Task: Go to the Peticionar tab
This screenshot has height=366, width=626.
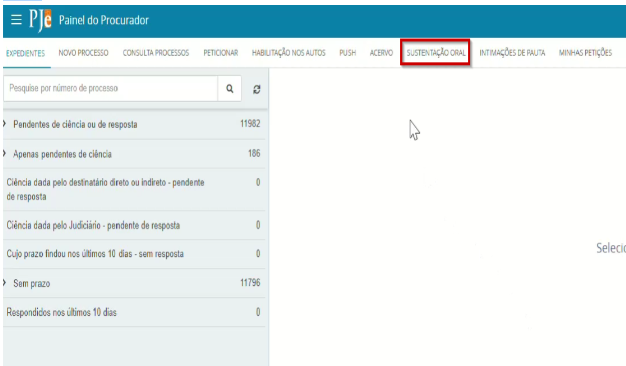Action: point(221,53)
